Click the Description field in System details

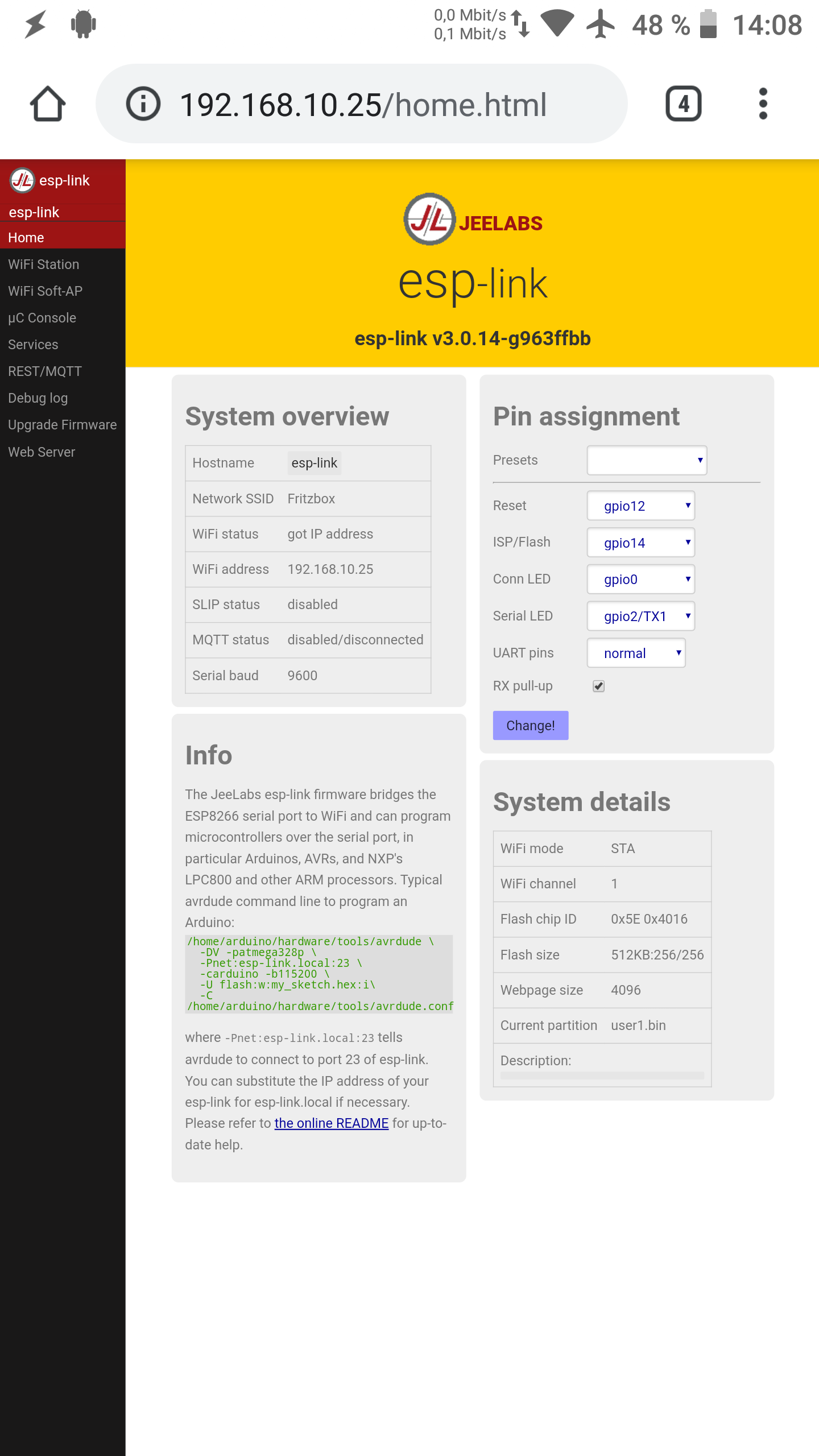(602, 1076)
